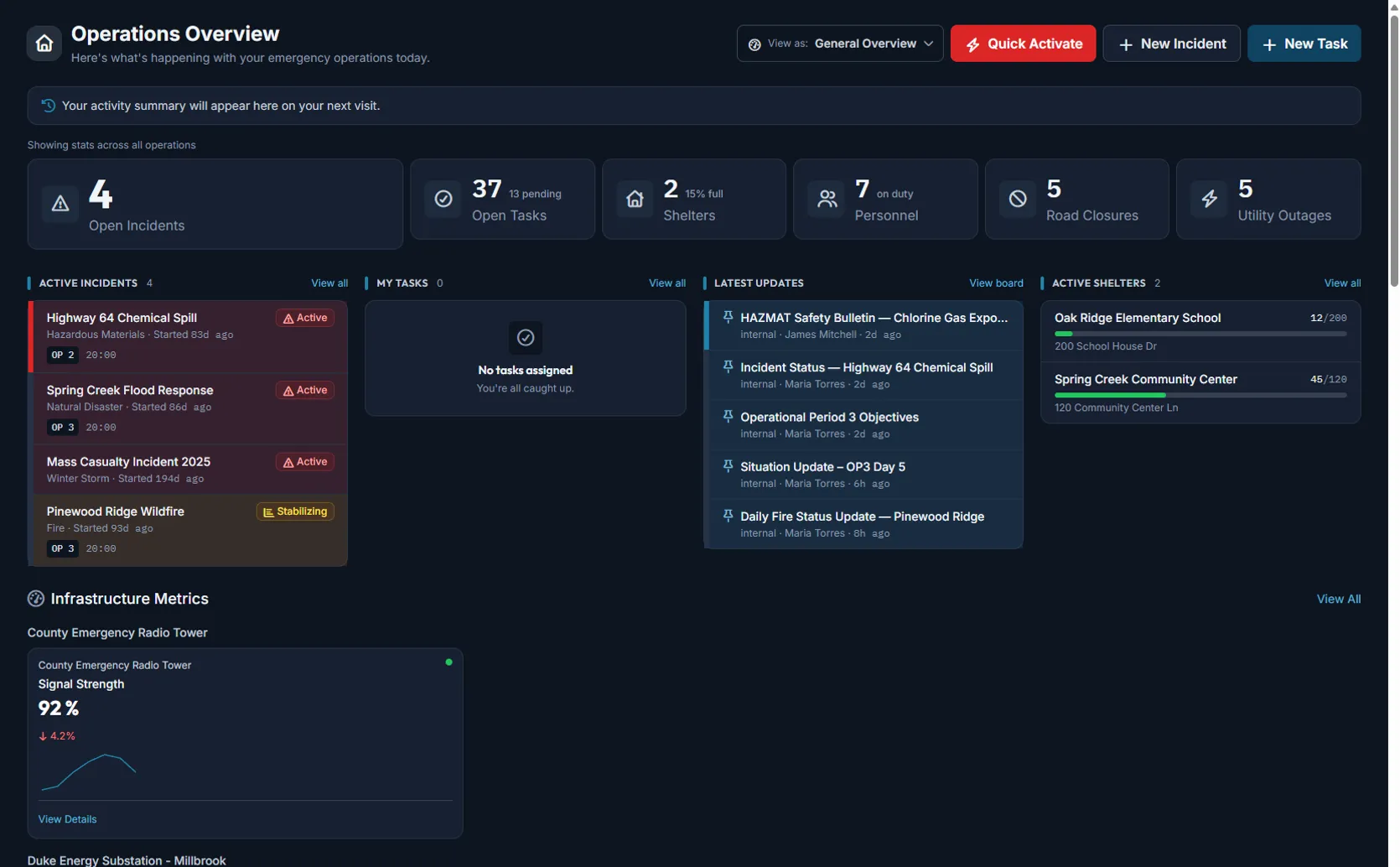
Task: Click the Quick Activate button
Action: [1023, 44]
